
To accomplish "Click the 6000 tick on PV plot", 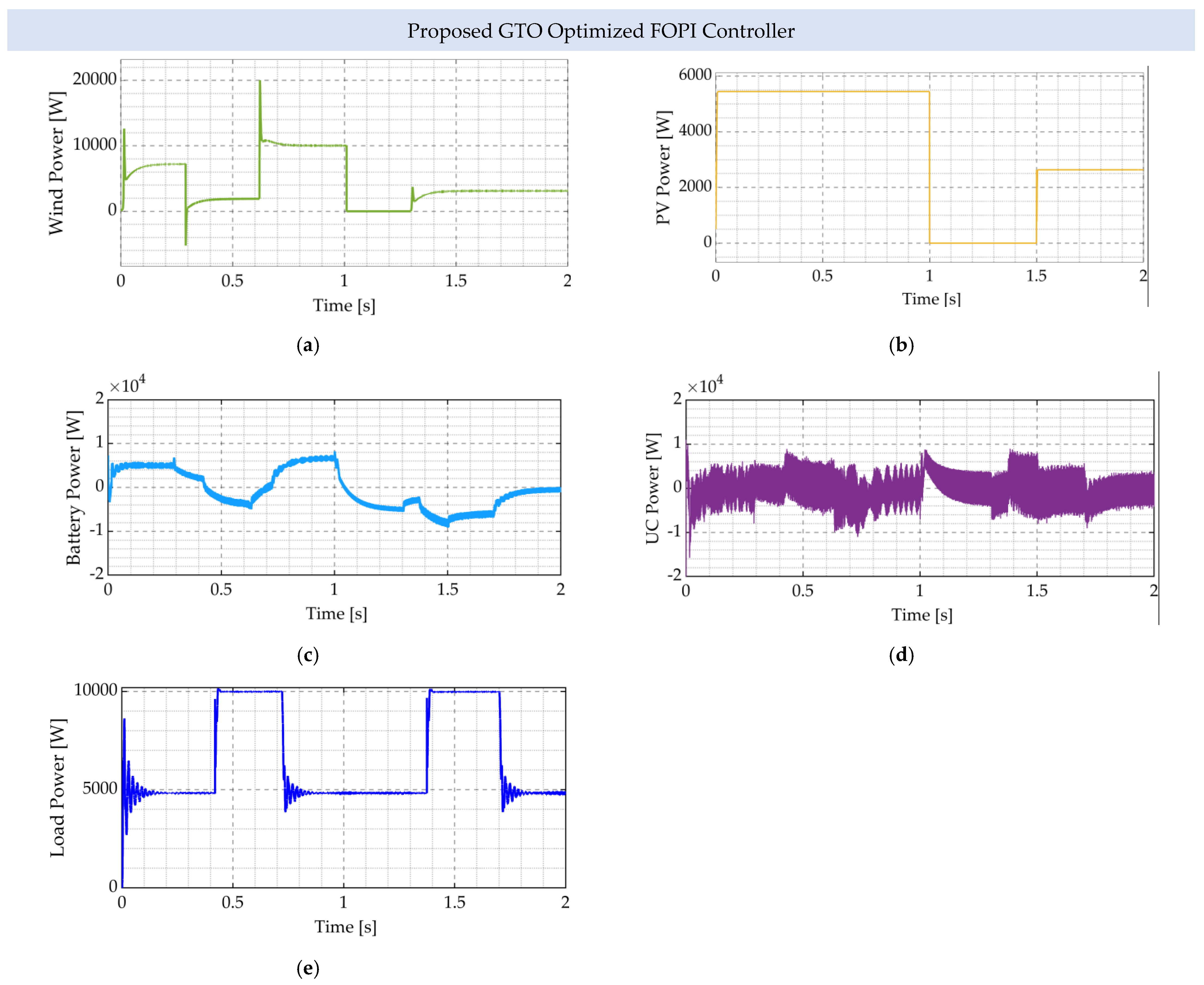I will (x=695, y=74).
